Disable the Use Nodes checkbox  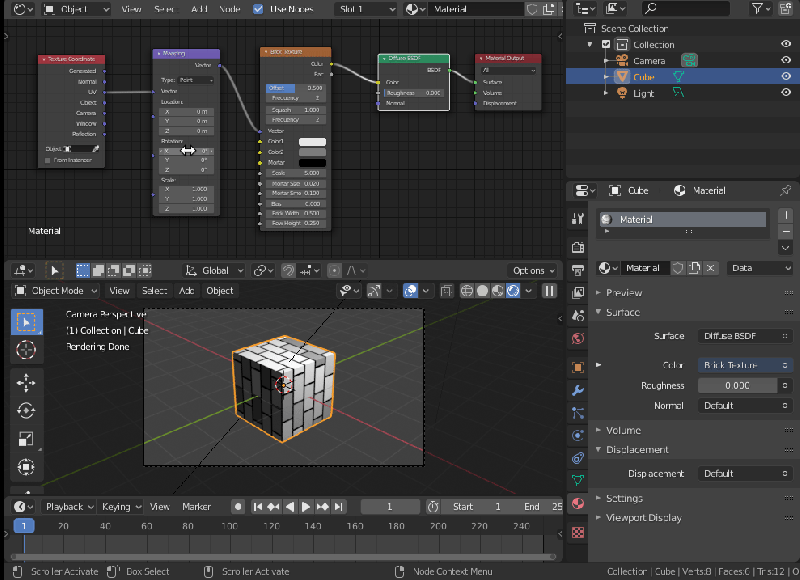coord(258,9)
